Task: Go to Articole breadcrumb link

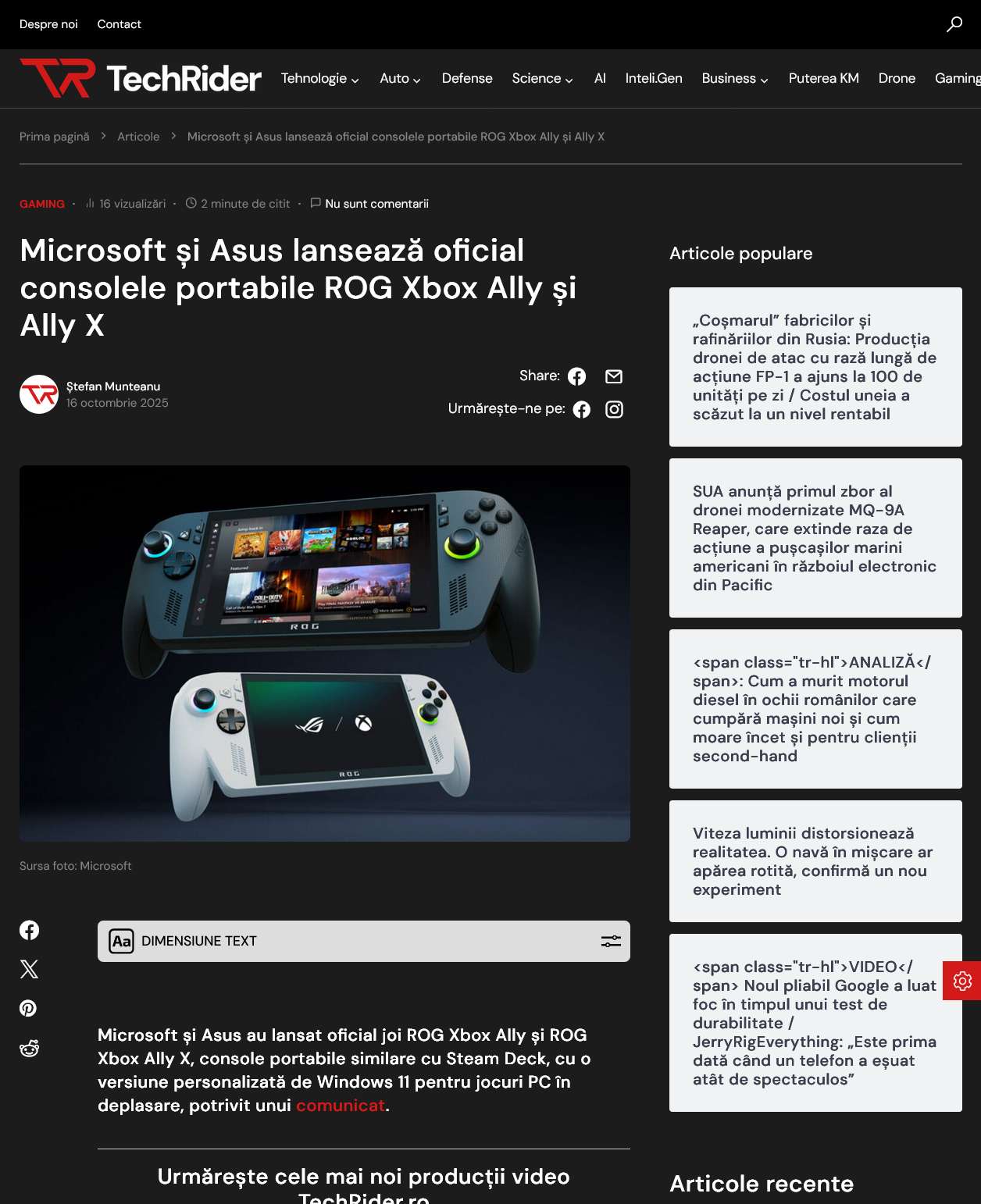Action: click(138, 137)
